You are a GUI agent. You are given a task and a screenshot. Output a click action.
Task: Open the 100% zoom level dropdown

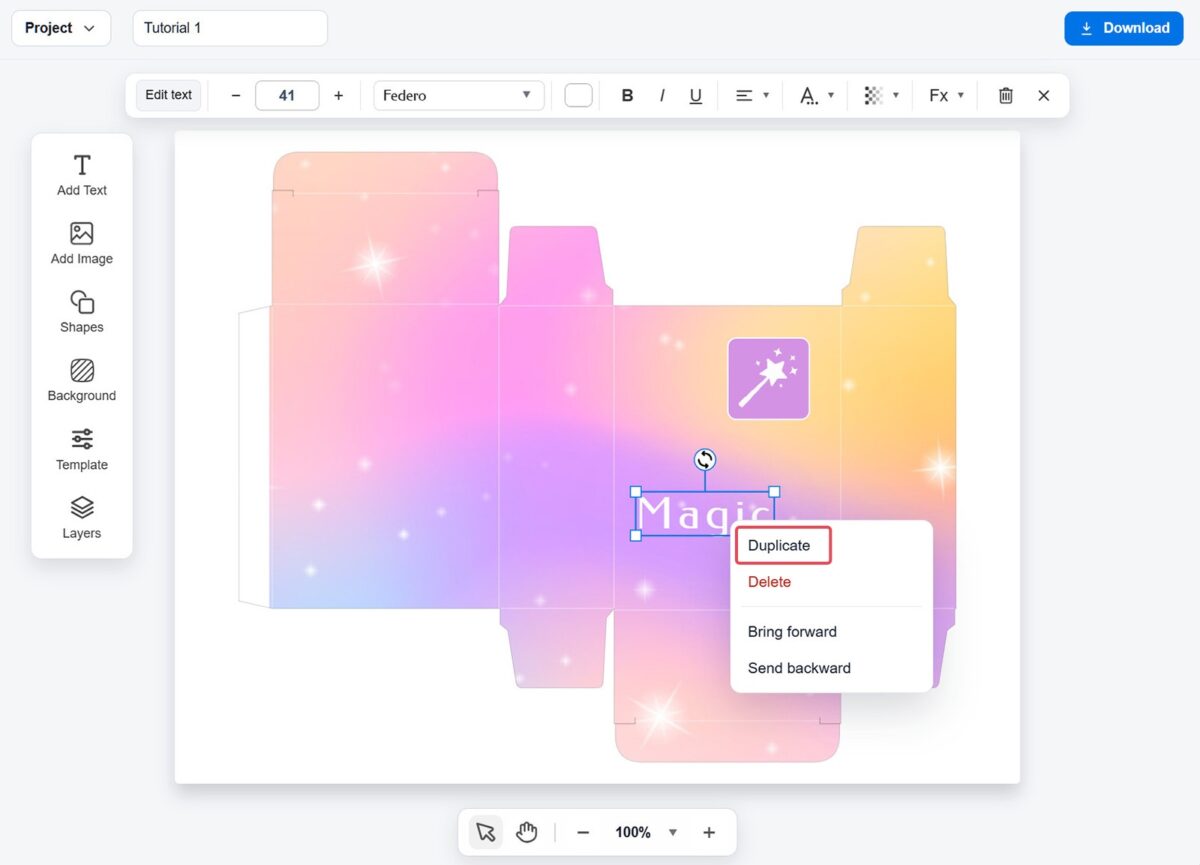(646, 832)
